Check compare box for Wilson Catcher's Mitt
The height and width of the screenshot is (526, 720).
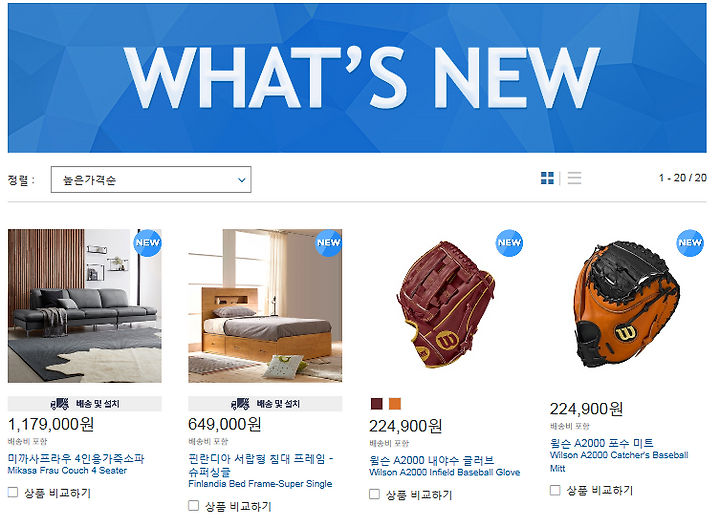[x=555, y=490]
